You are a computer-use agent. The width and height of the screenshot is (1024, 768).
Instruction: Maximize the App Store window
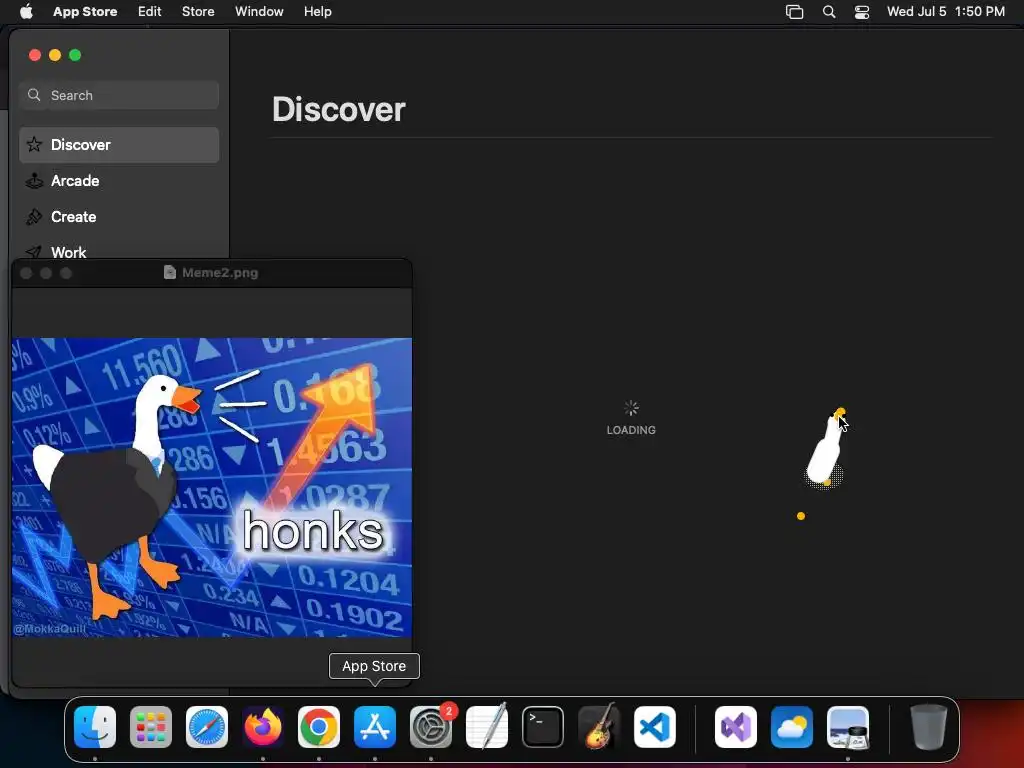click(75, 55)
